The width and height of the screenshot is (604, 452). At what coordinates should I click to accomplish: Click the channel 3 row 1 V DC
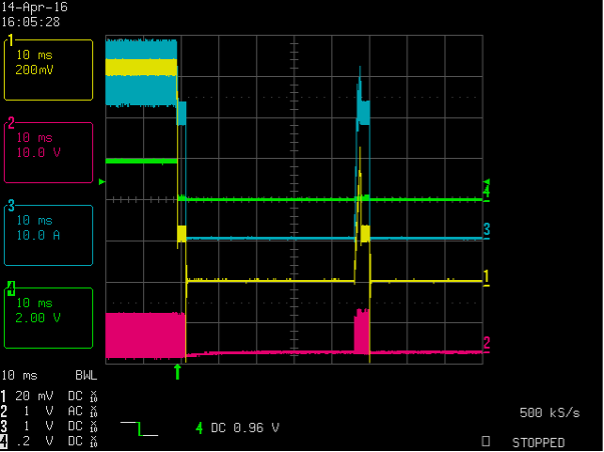pos(49,426)
